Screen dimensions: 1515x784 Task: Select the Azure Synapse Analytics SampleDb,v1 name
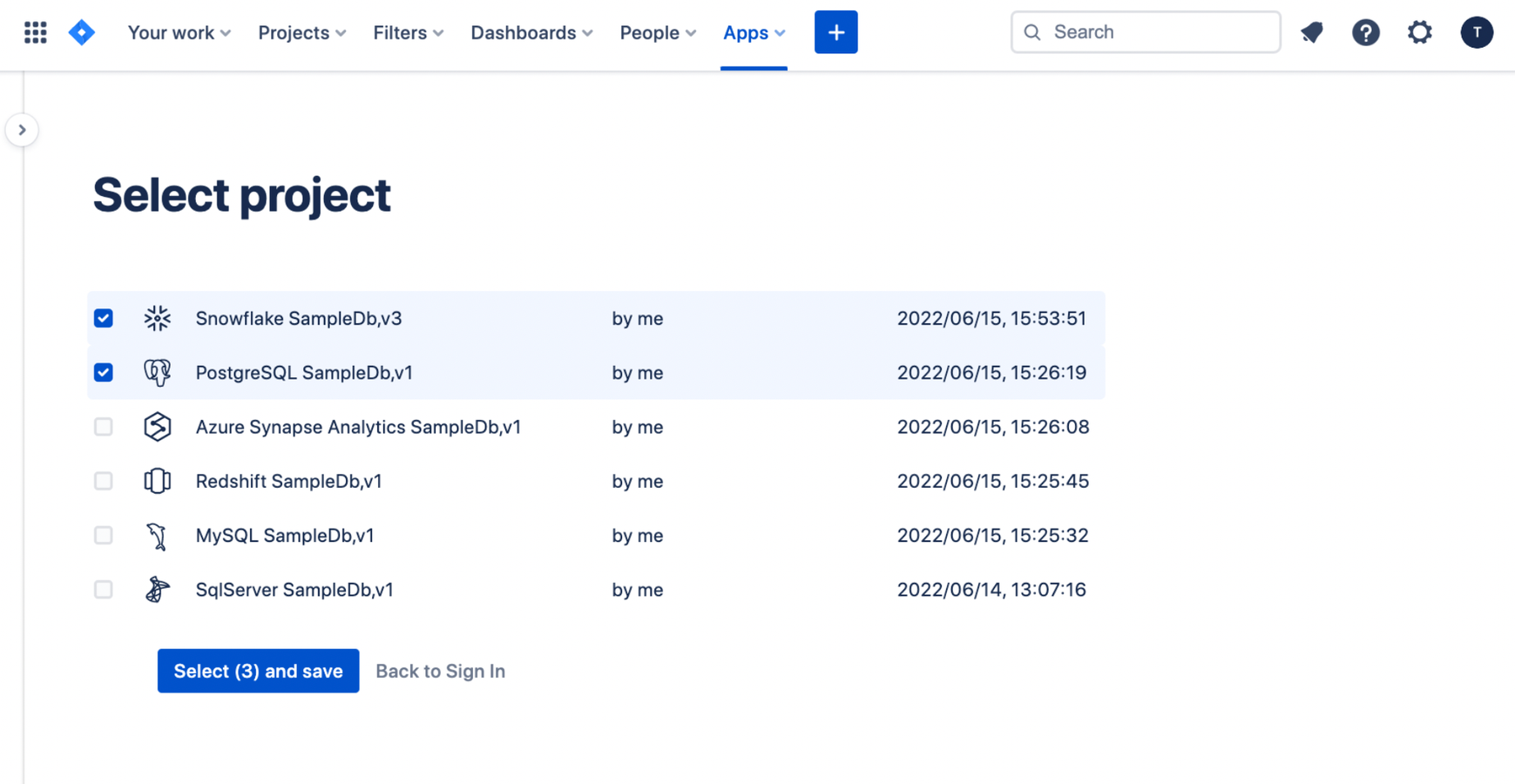pos(358,427)
